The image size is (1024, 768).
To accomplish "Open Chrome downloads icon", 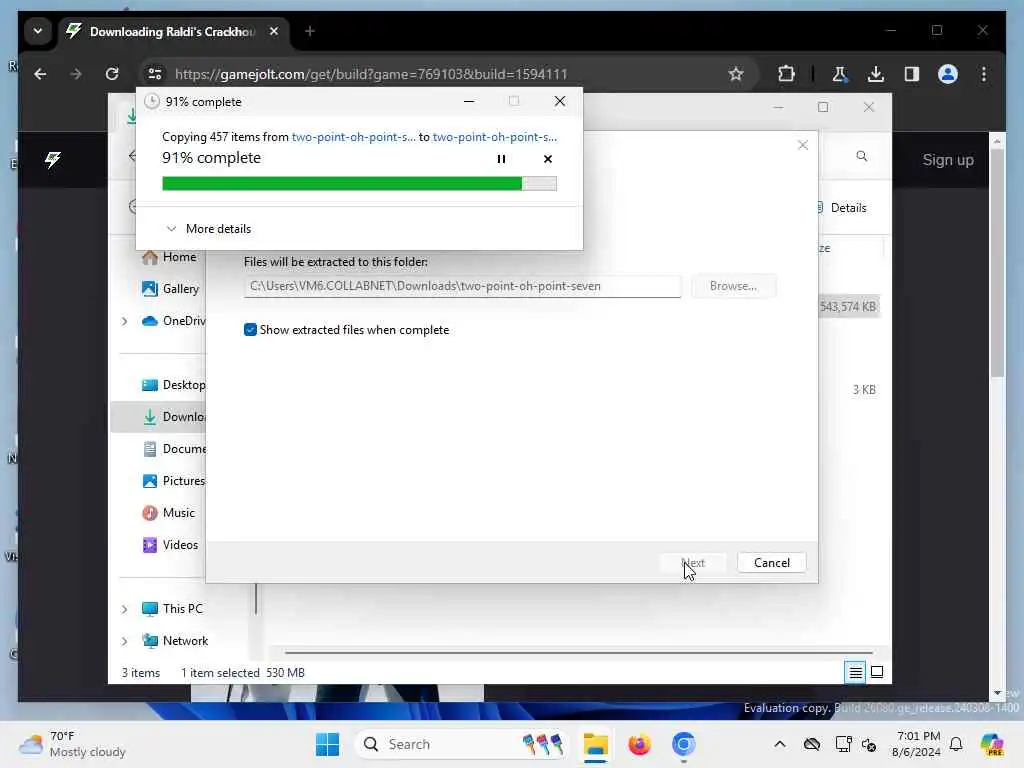I will click(x=876, y=74).
